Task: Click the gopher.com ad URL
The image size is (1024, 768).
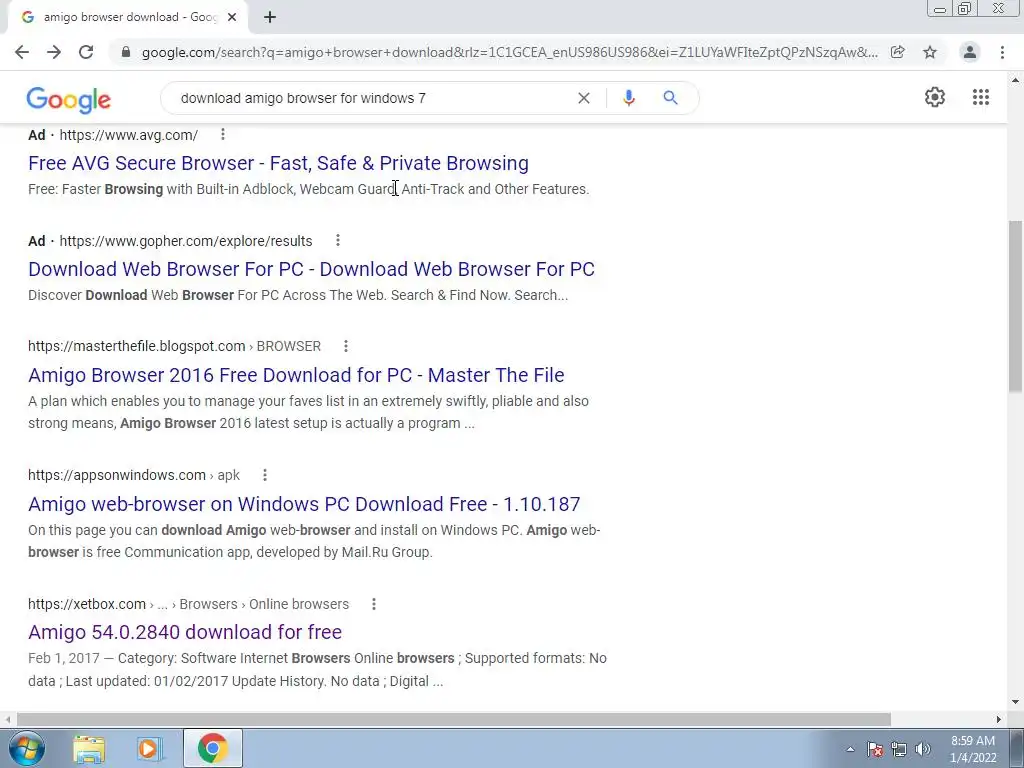Action: point(185,241)
